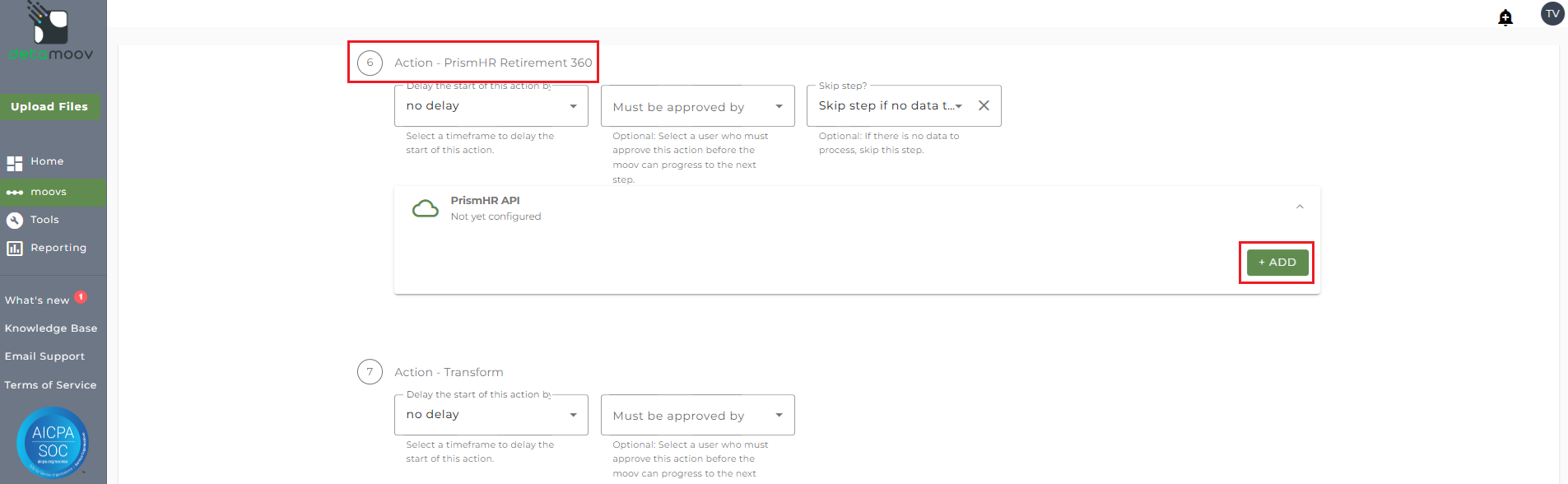The width and height of the screenshot is (1568, 484).
Task: Click the What's new notification badge
Action: pyautogui.click(x=81, y=297)
